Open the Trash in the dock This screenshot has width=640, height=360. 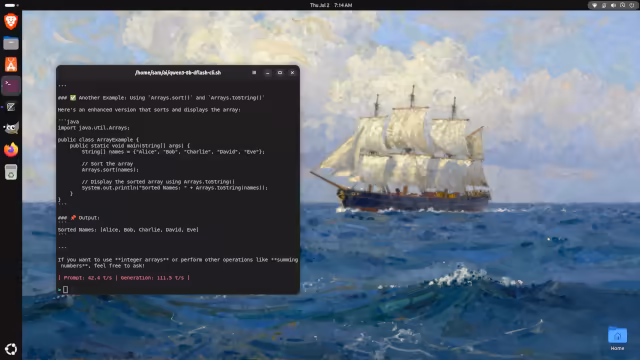tap(11, 172)
